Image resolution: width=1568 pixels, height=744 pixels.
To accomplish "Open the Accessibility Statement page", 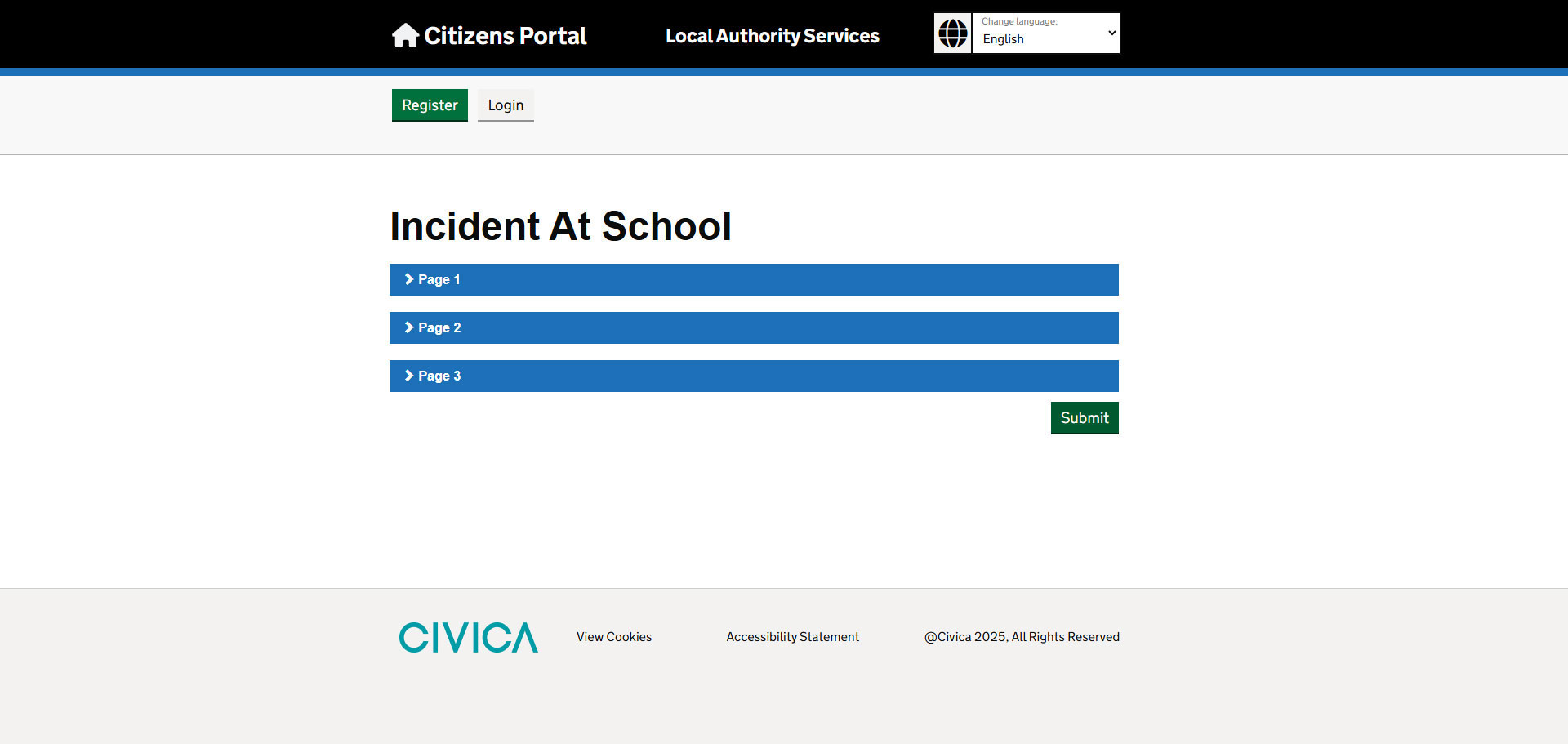I will point(792,636).
